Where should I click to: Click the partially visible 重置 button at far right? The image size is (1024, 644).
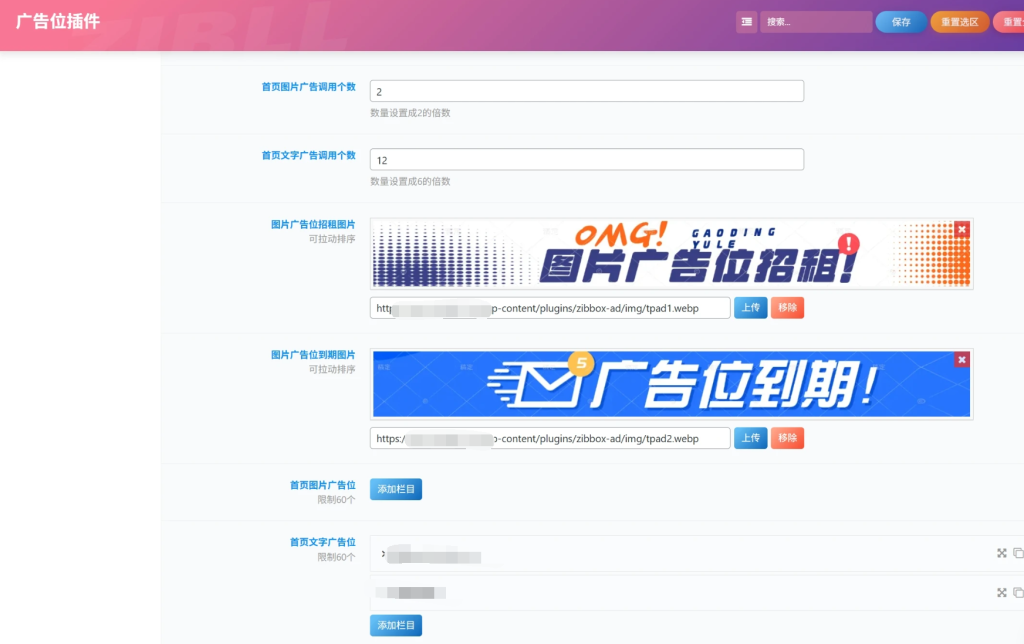point(1010,22)
